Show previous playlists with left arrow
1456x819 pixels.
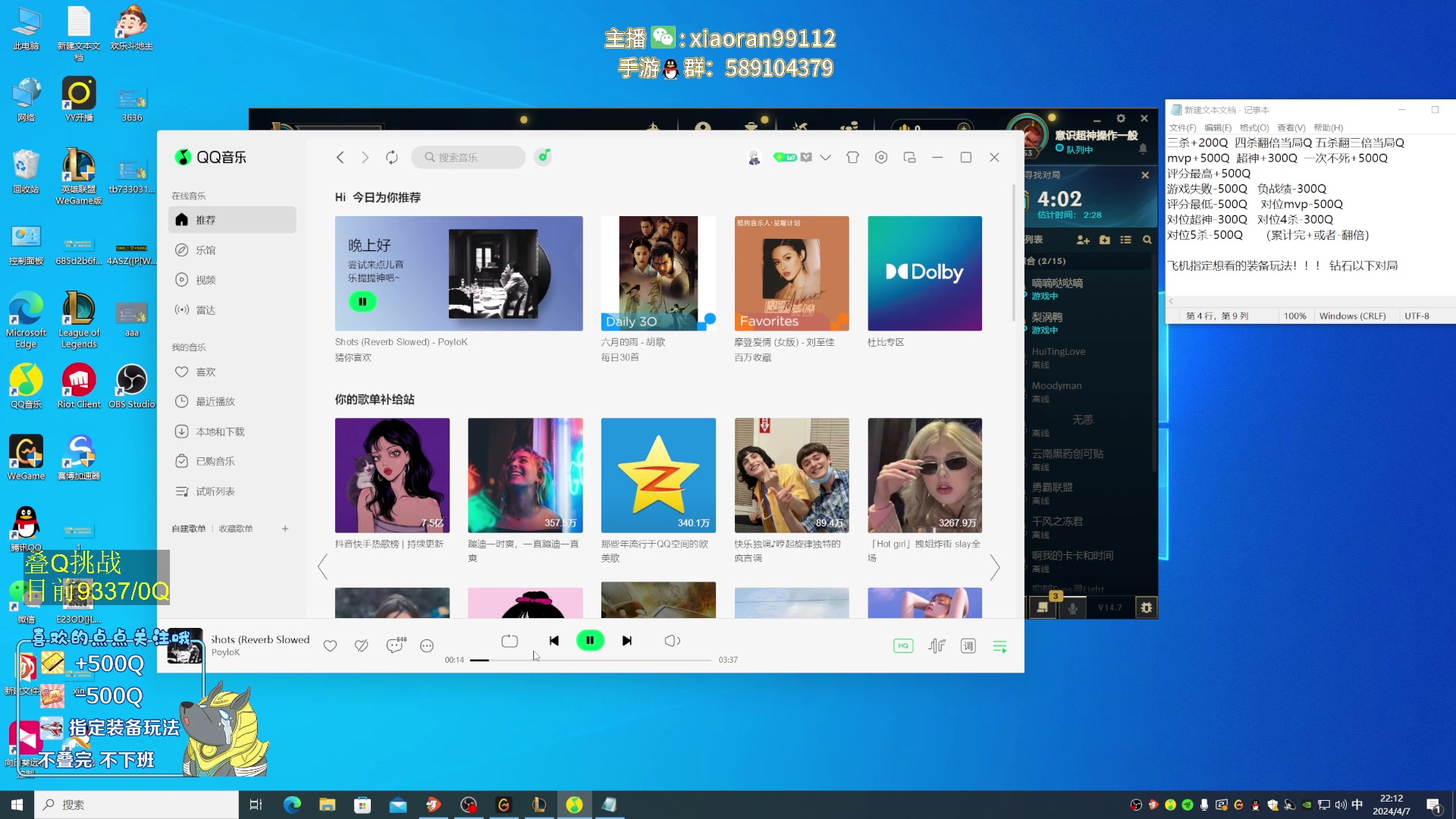322,566
